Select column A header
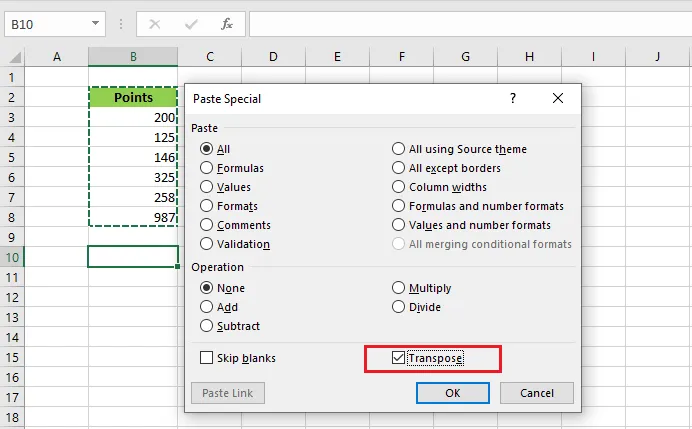The width and height of the screenshot is (692, 429). (56, 57)
